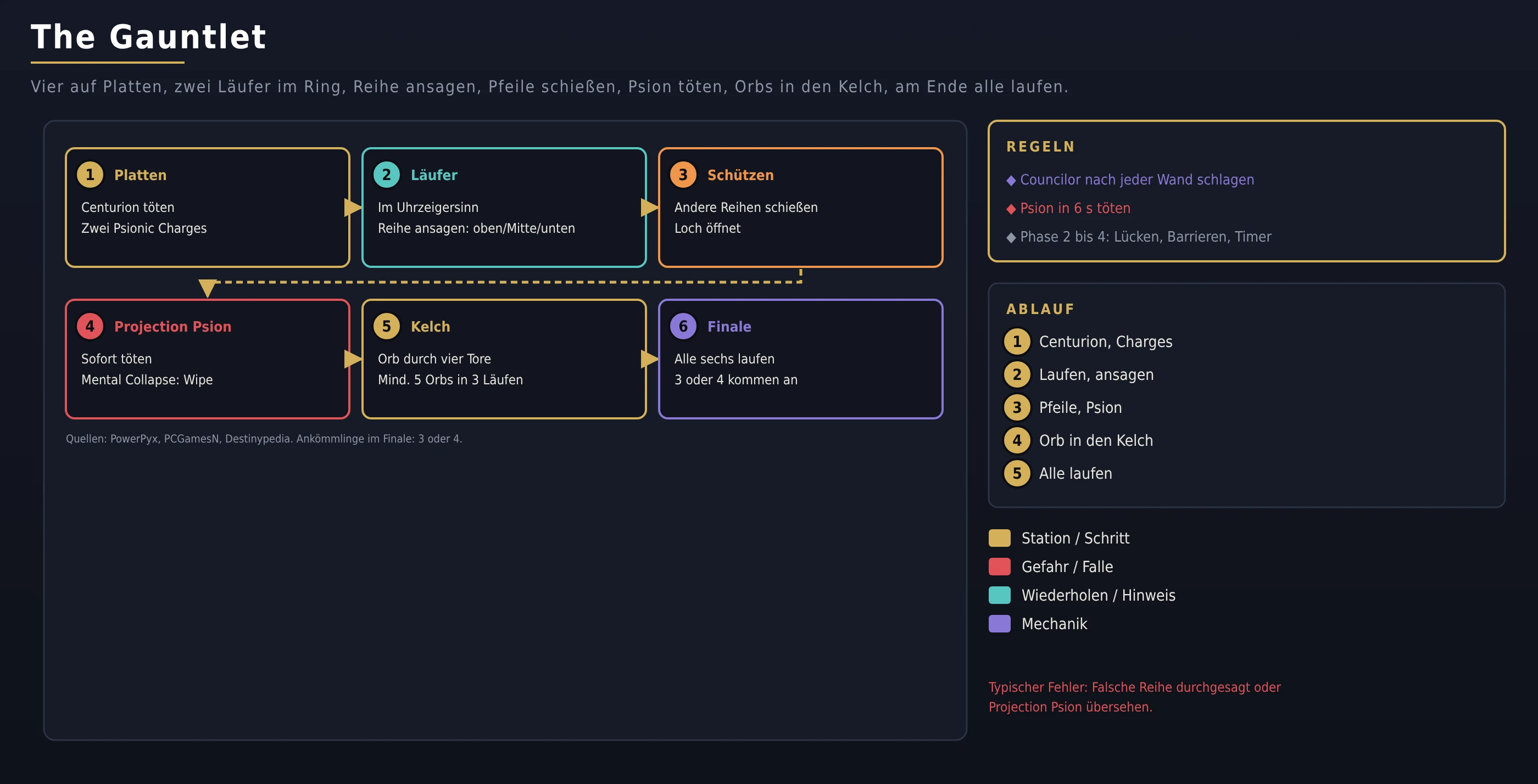Screen dimensions: 1538x784
Task: Click the dashed arrowhead above Projection Psion
Action: tap(207, 288)
